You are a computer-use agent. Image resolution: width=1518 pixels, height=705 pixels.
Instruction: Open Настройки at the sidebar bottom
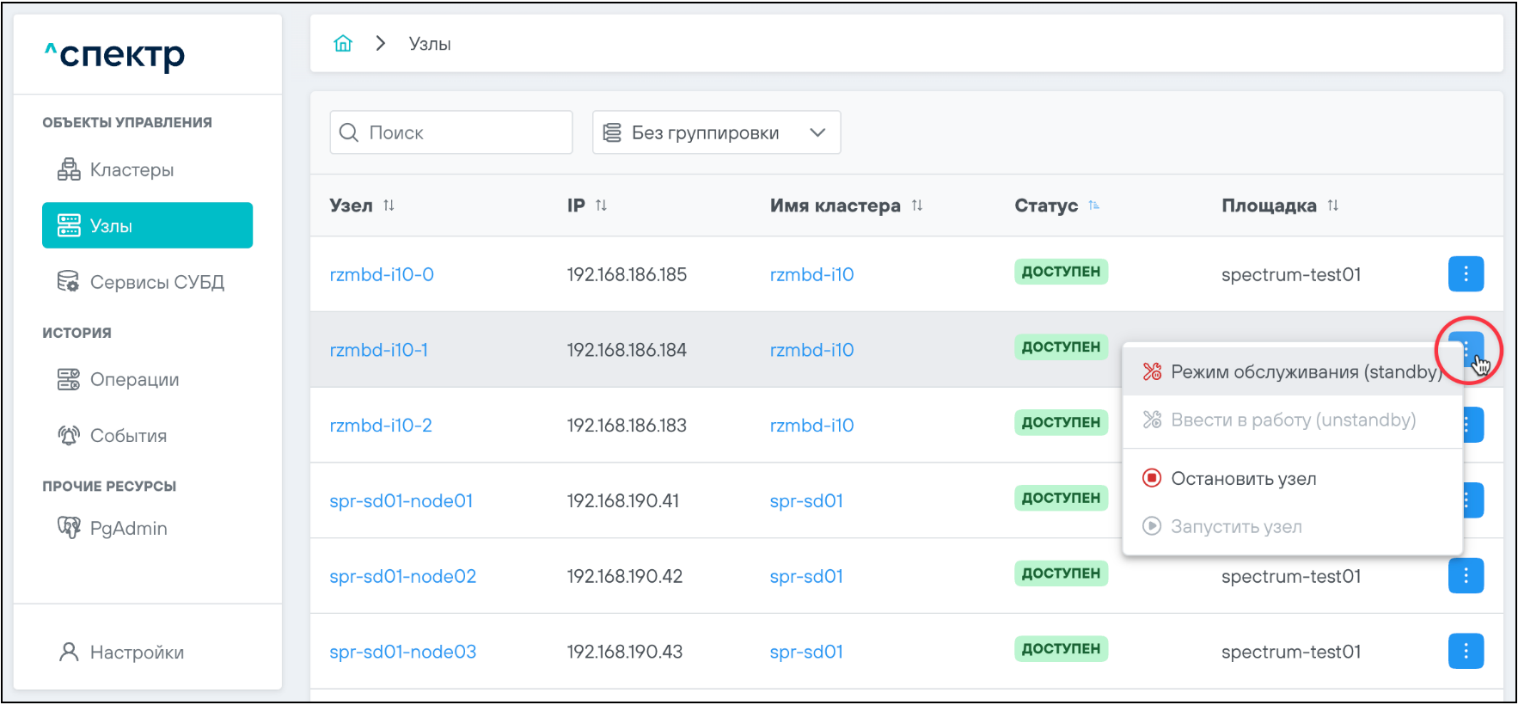click(x=136, y=652)
